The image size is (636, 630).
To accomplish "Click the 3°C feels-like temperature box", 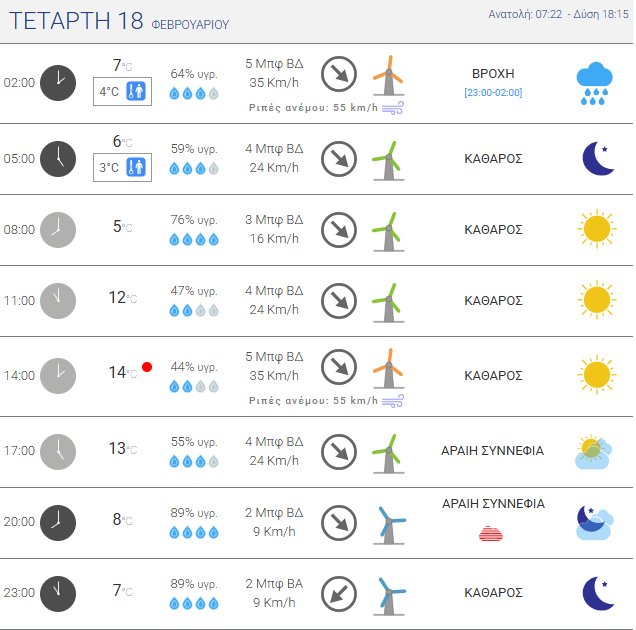I will tap(123, 167).
